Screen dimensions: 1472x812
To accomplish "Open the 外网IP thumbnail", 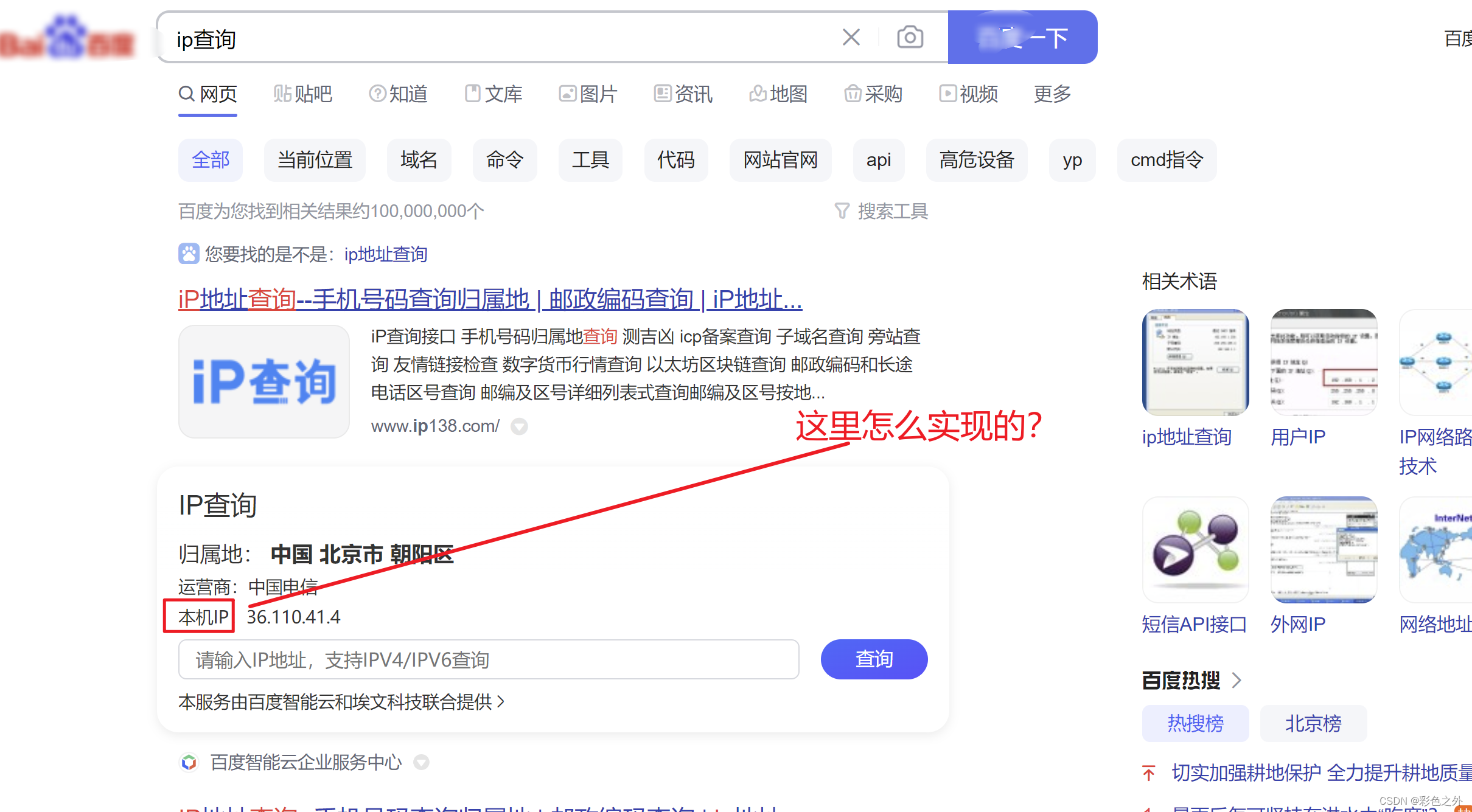I will tap(1324, 549).
